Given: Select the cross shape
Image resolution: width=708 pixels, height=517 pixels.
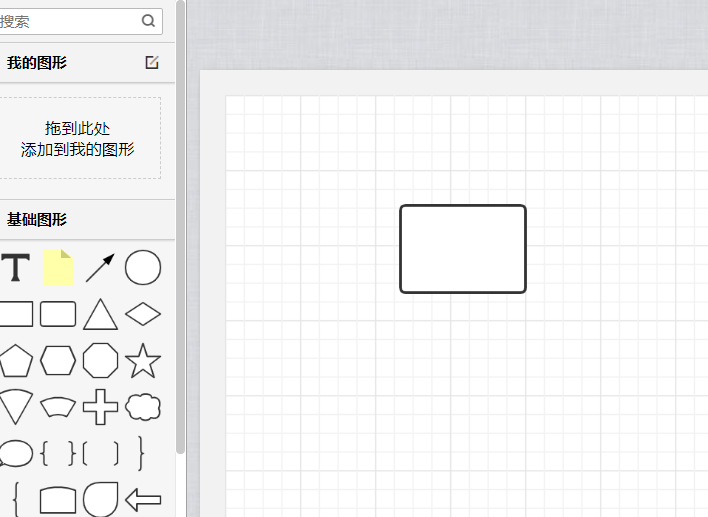Looking at the screenshot, I should point(100,407).
